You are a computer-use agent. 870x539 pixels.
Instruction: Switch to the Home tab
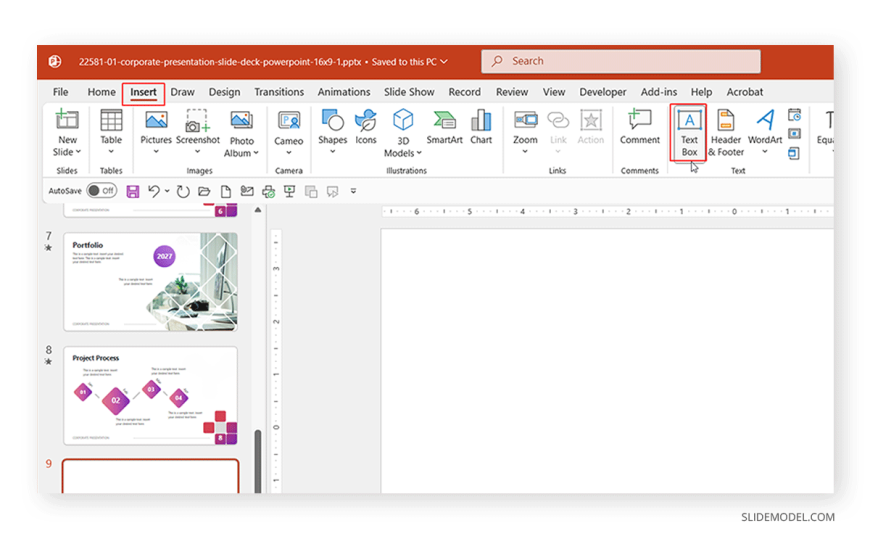(102, 92)
